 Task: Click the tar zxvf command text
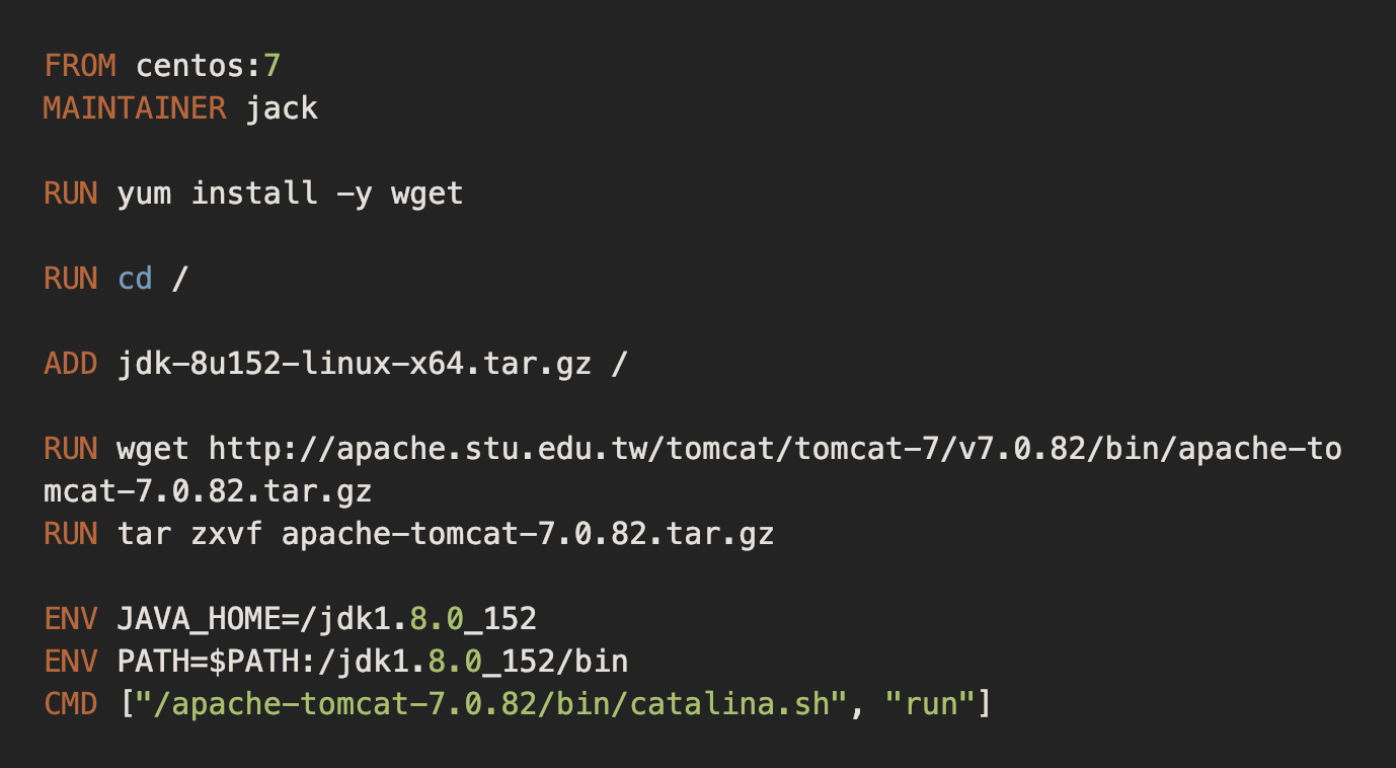click(x=190, y=534)
